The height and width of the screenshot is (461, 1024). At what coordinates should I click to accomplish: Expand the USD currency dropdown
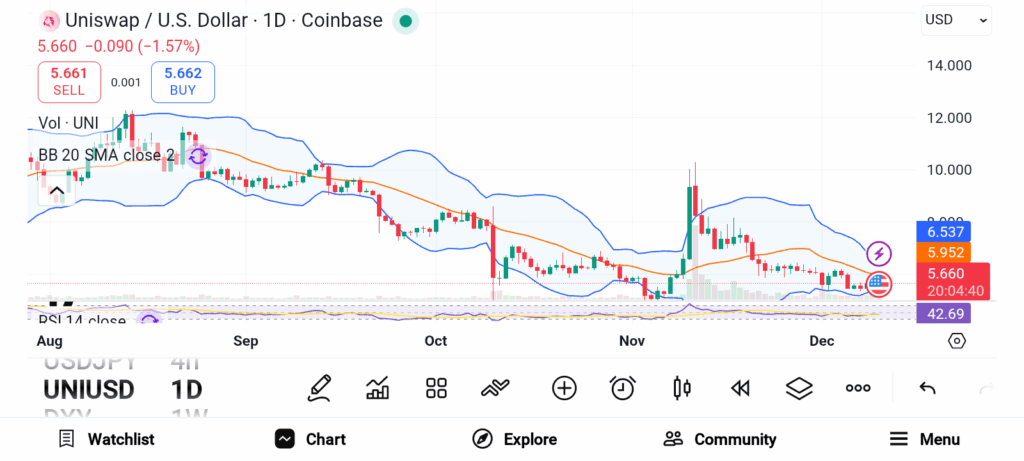[956, 19]
